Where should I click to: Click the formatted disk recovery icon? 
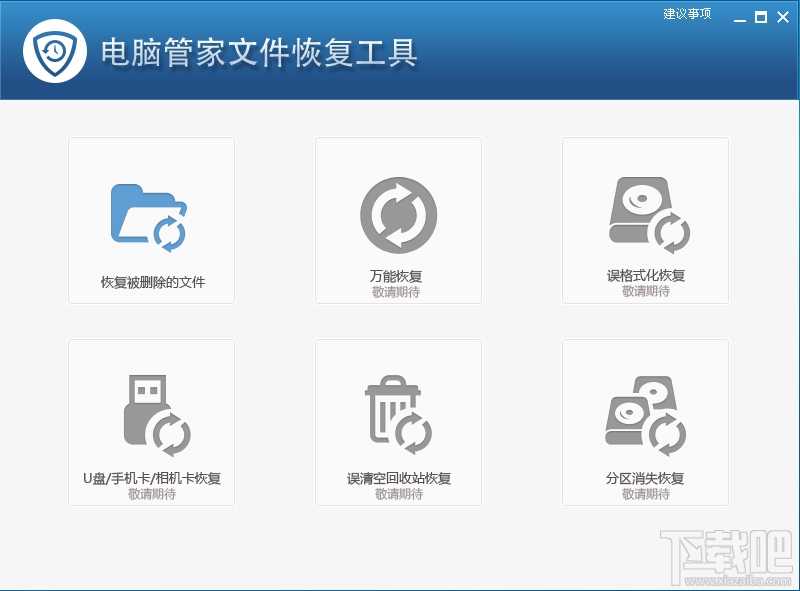click(649, 215)
